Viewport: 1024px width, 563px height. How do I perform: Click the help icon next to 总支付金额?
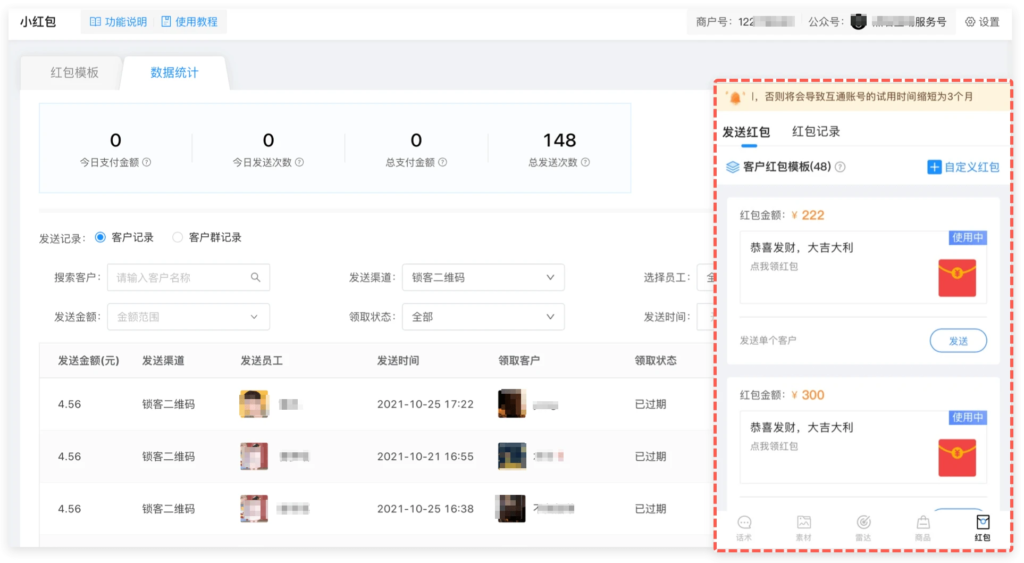point(443,162)
